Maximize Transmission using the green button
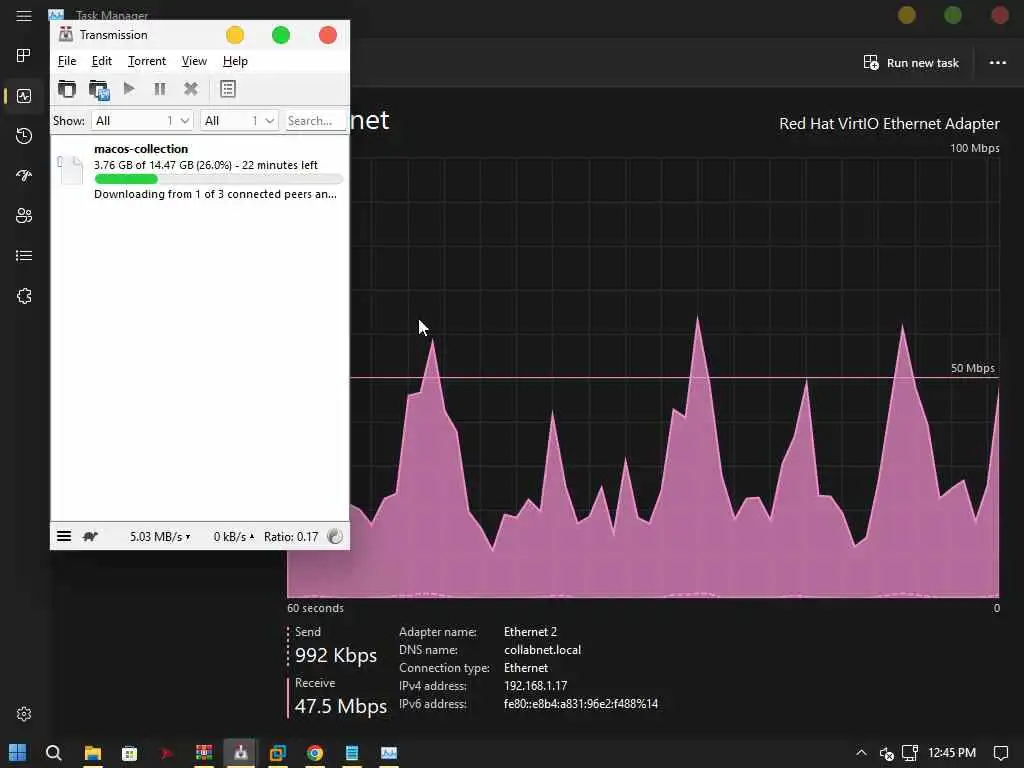This screenshot has height=768, width=1024. 281,35
